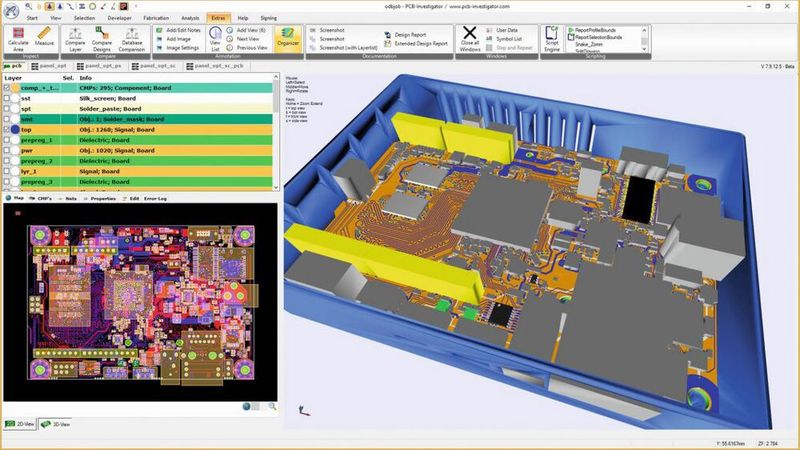800x450 pixels.
Task: Open User Data
Action: [x=502, y=30]
